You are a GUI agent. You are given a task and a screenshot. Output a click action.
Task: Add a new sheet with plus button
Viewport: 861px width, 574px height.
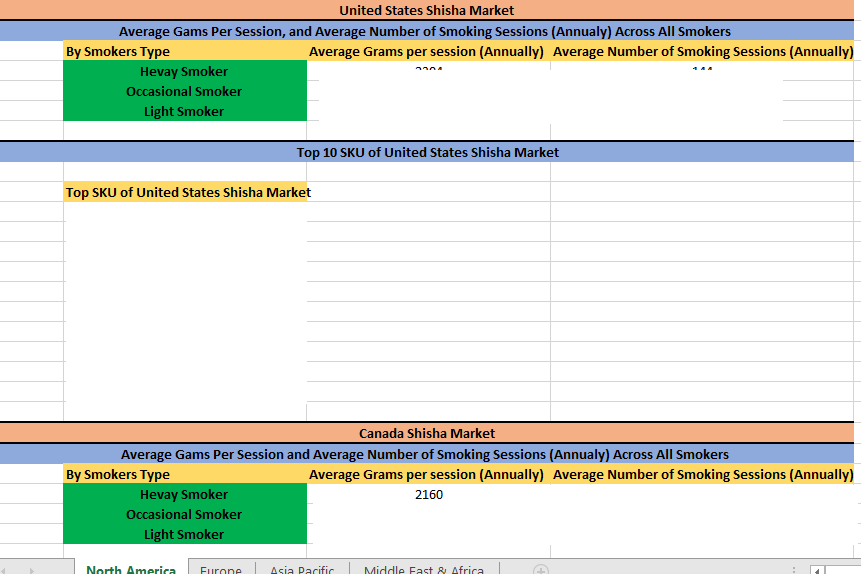pos(540,569)
